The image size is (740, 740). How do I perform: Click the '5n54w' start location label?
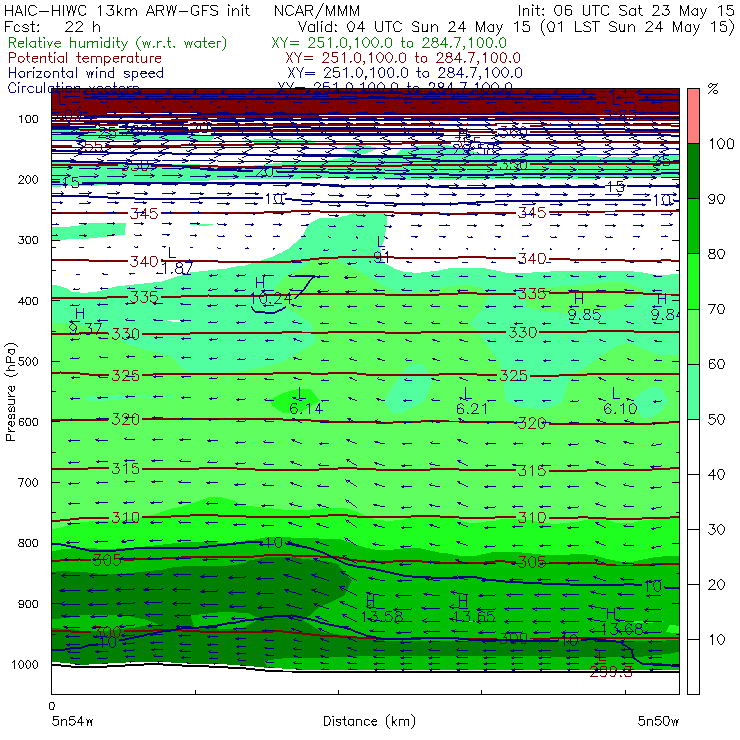tap(73, 721)
